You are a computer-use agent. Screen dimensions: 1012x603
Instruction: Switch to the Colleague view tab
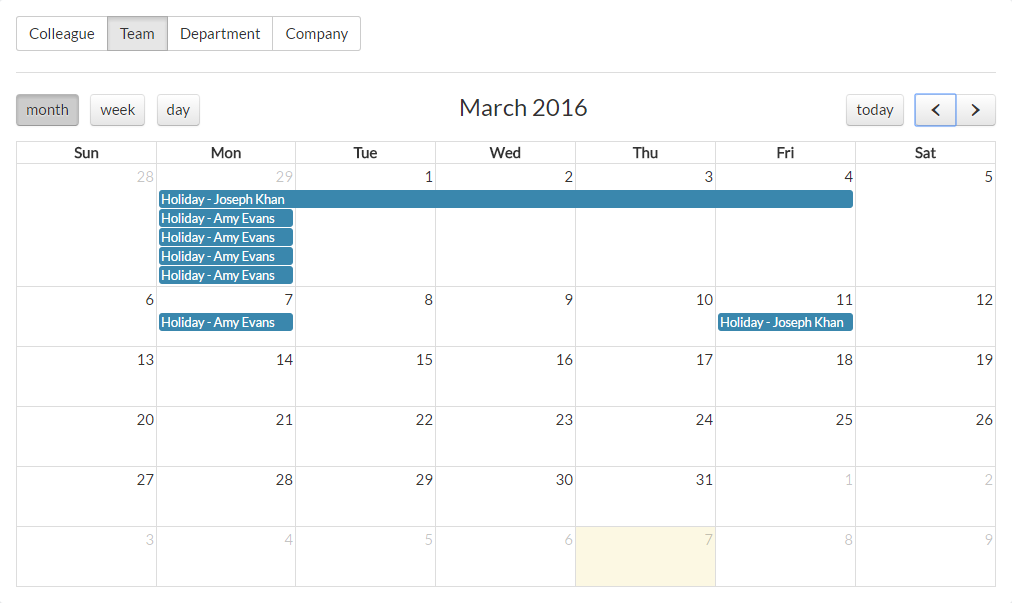pyautogui.click(x=62, y=34)
